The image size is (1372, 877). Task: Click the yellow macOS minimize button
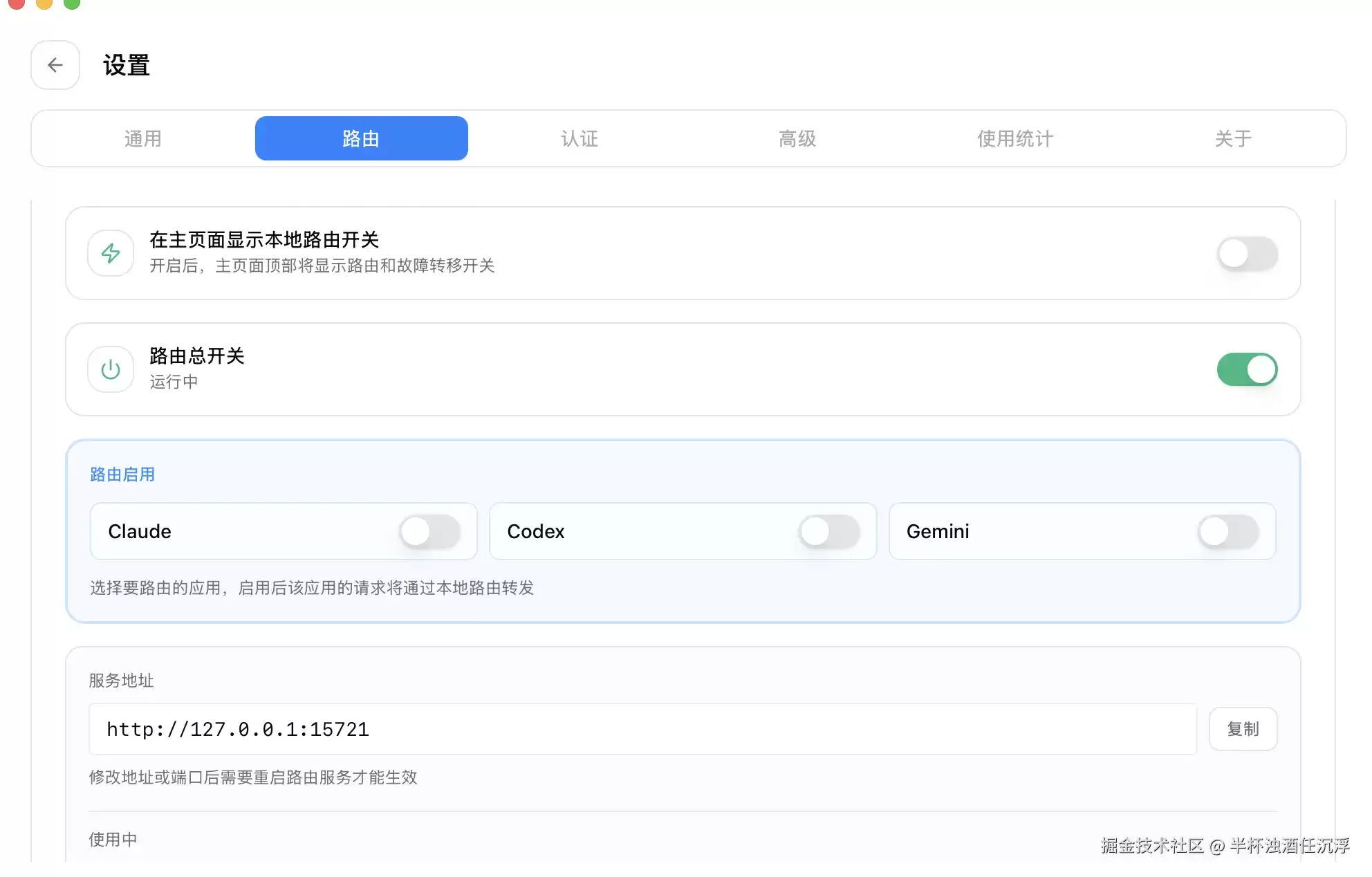click(44, 3)
